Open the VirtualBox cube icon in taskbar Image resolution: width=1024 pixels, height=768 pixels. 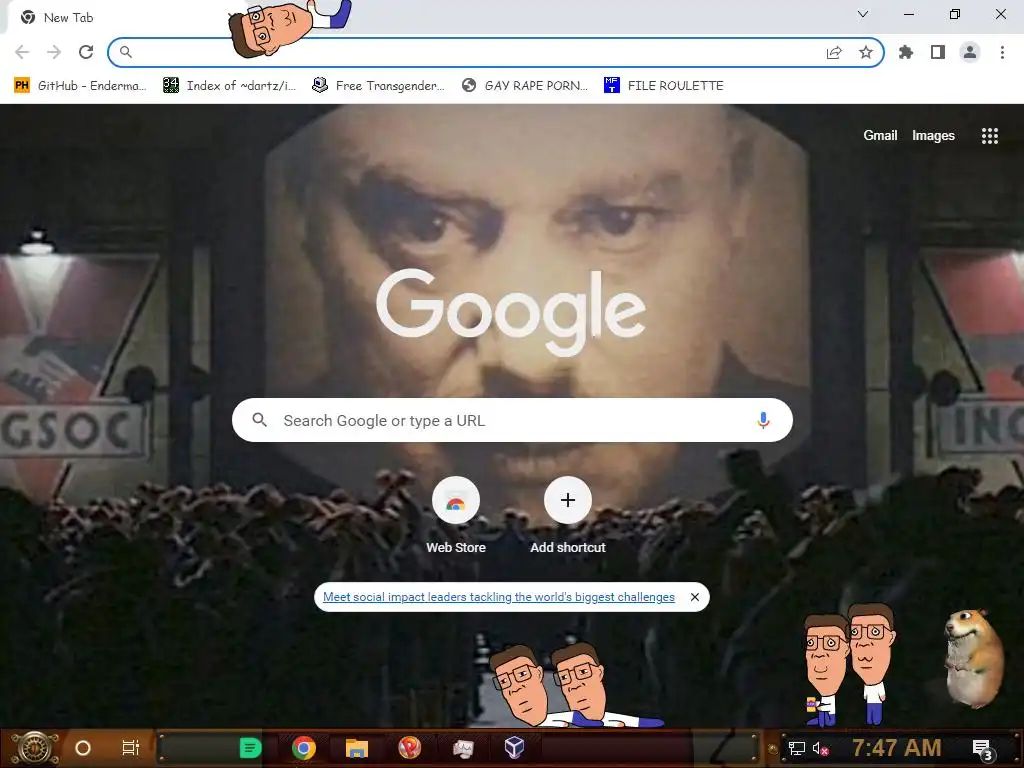click(515, 748)
